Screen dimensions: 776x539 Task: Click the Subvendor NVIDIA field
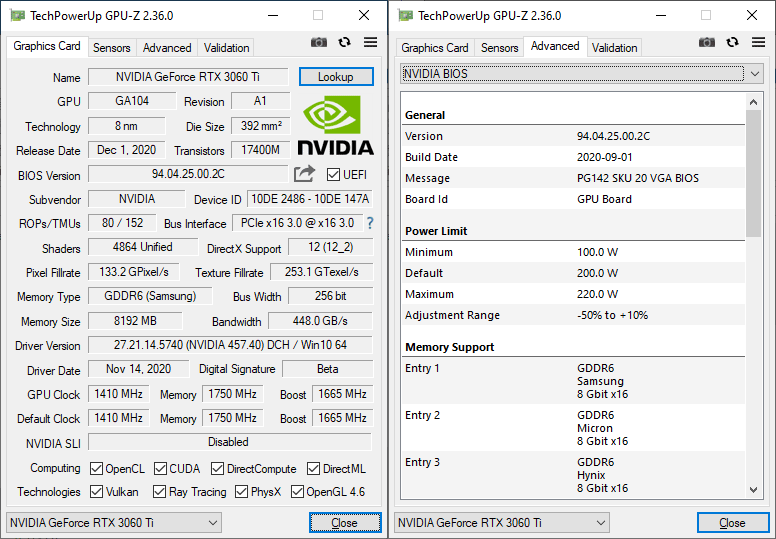137,199
